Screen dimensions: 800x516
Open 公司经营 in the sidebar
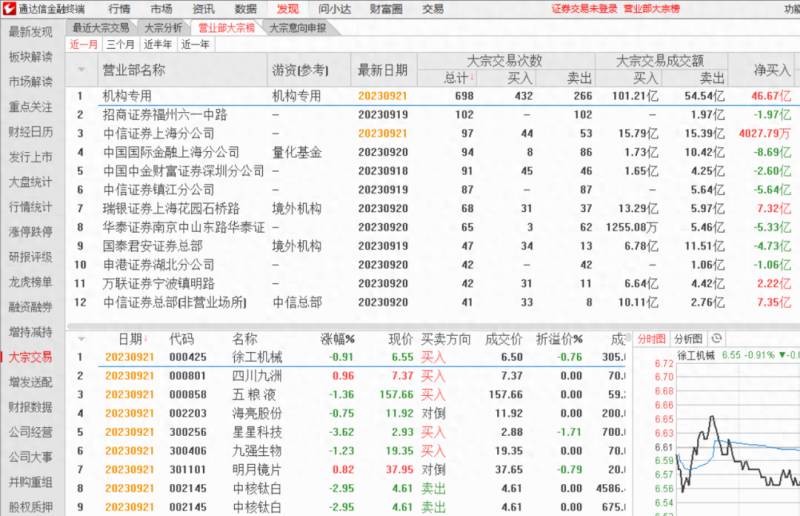tap(31, 432)
